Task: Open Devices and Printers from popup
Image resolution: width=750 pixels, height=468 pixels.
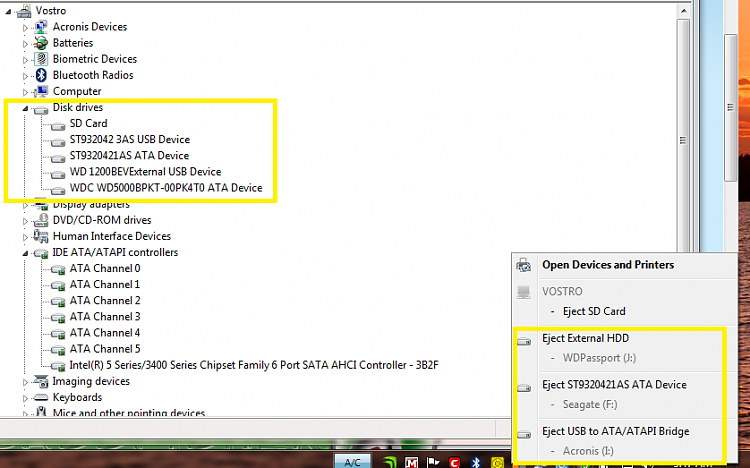Action: pyautogui.click(x=608, y=265)
